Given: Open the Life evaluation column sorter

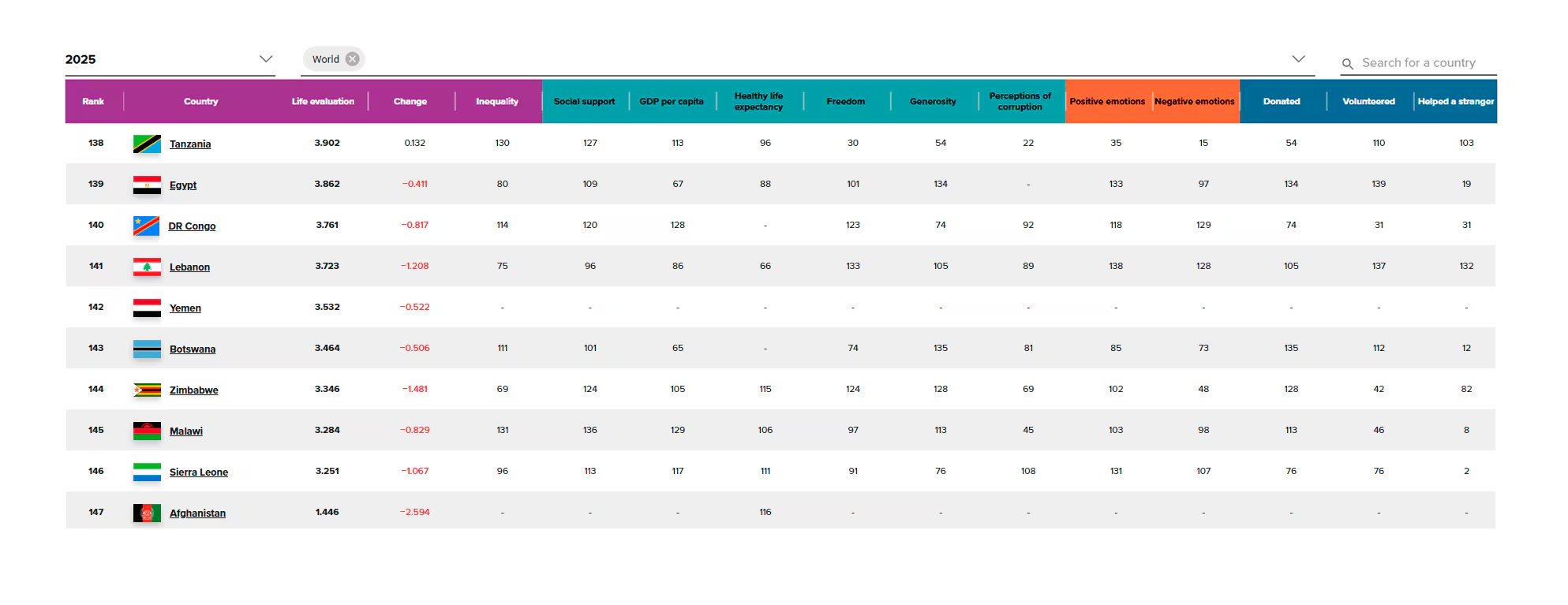Looking at the screenshot, I should pos(323,101).
